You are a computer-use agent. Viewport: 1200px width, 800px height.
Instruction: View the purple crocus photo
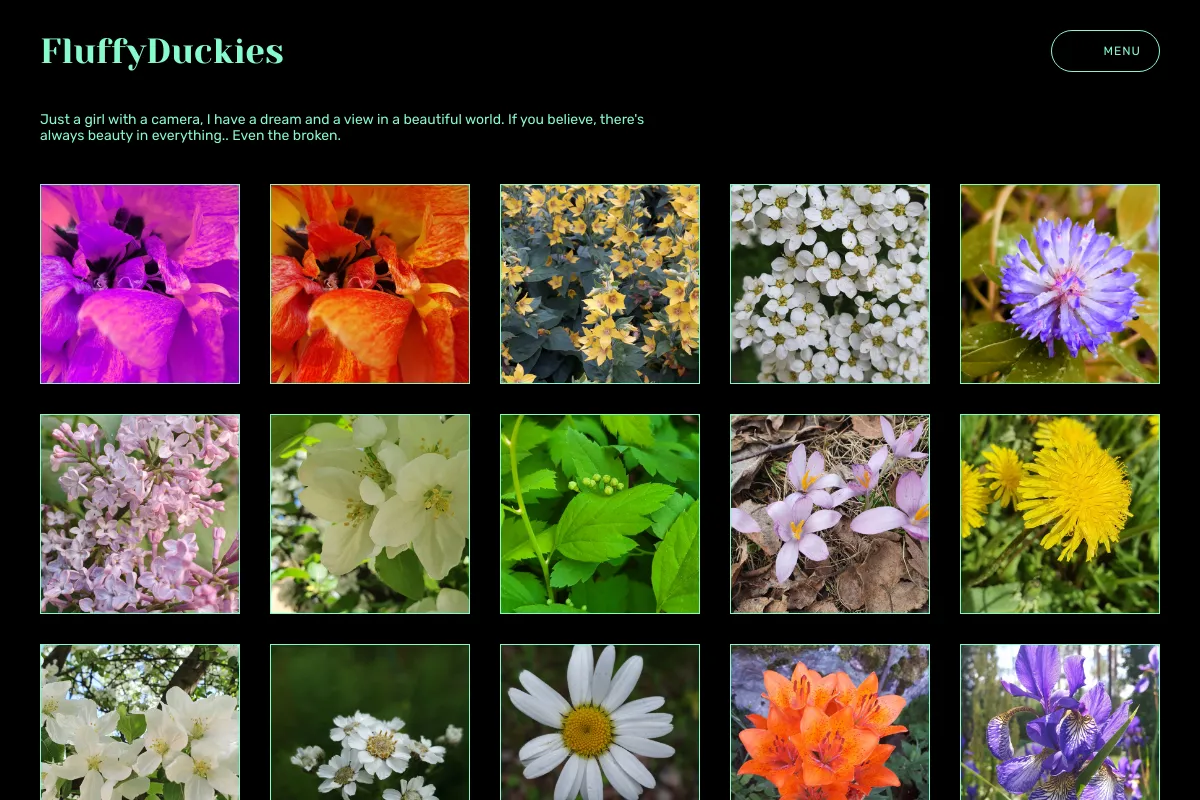point(830,514)
